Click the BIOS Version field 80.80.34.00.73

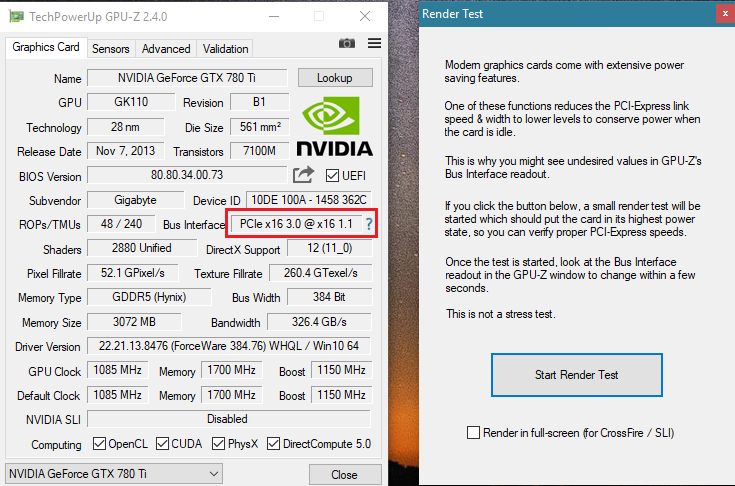tap(187, 175)
